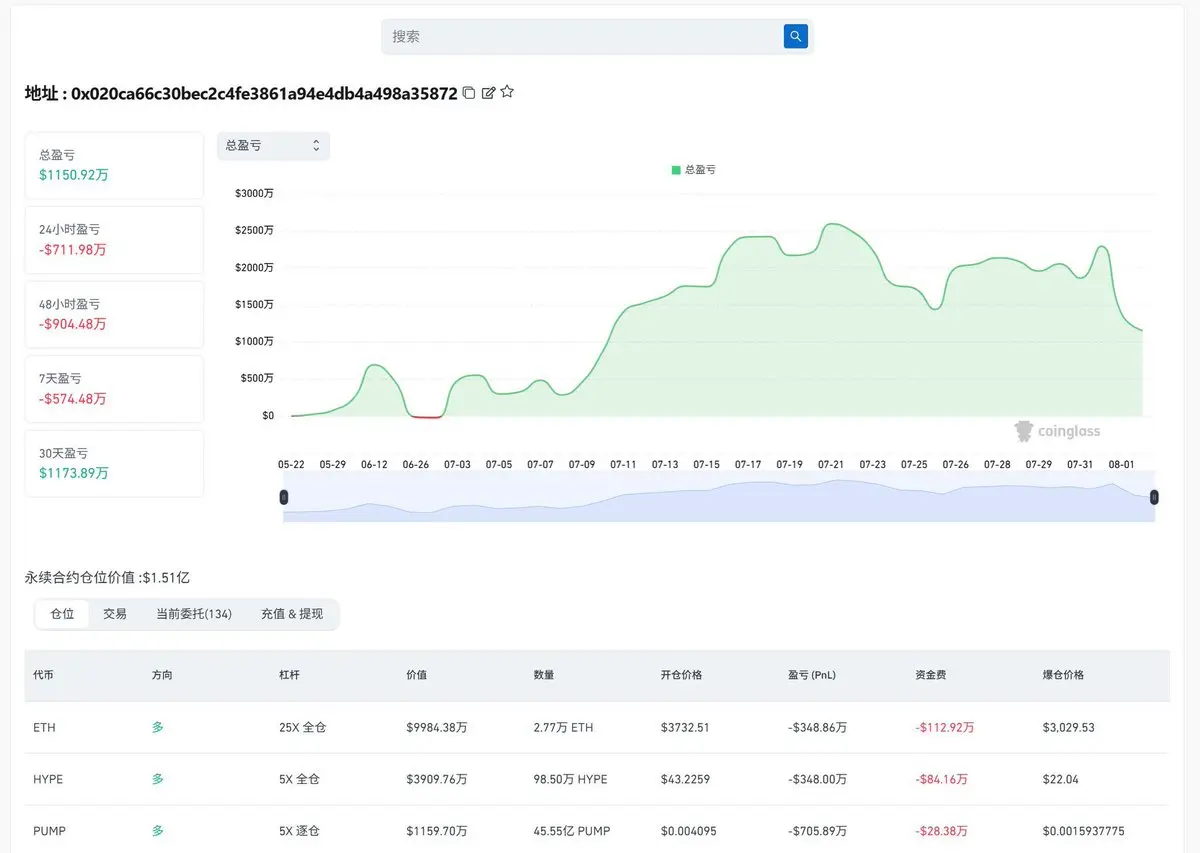Click ETH funding fee -$112.92万
The height and width of the screenshot is (853, 1200).
945,728
